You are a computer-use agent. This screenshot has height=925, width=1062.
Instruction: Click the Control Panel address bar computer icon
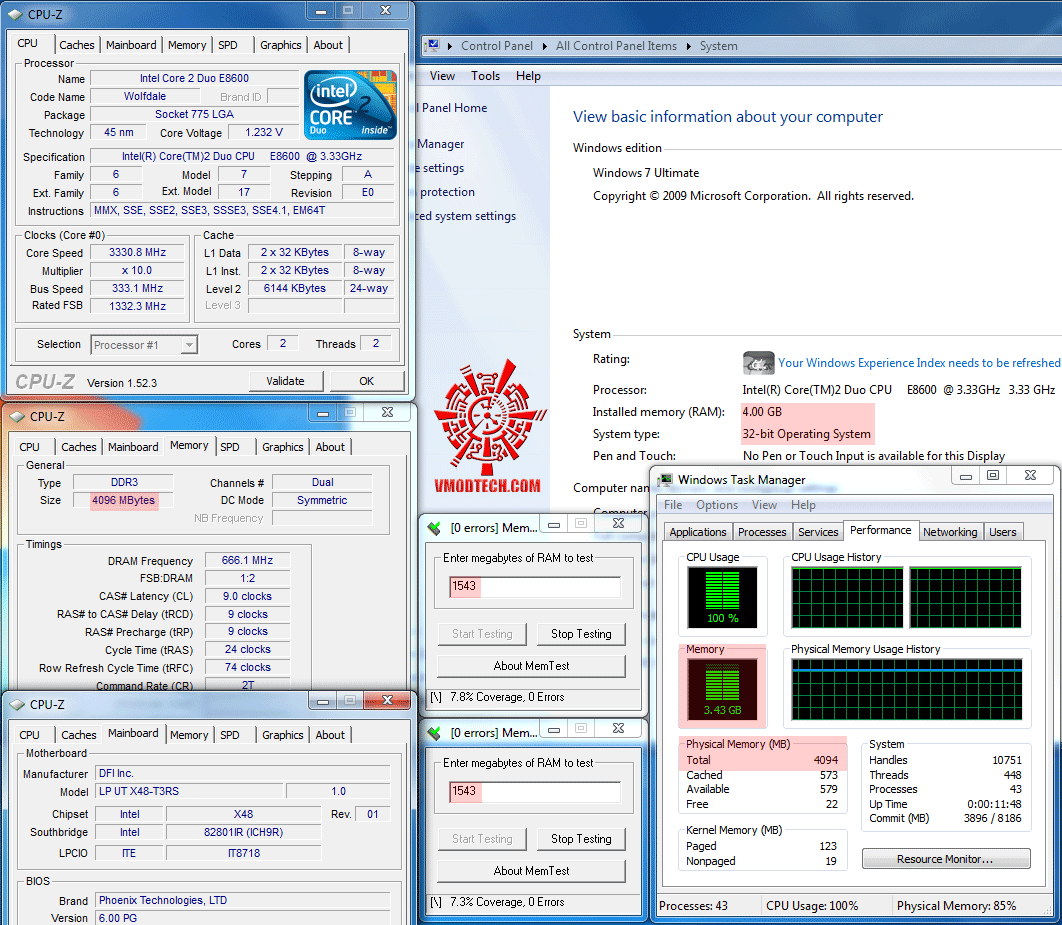click(x=432, y=46)
